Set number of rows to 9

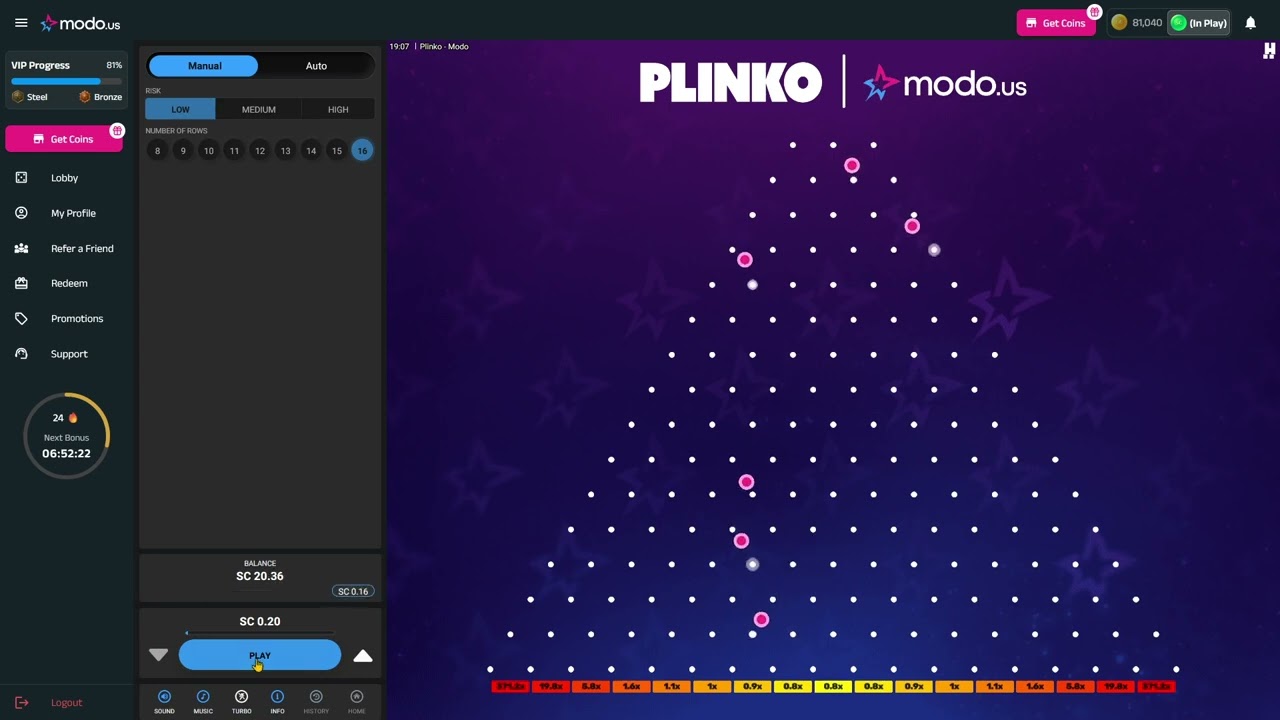(183, 151)
